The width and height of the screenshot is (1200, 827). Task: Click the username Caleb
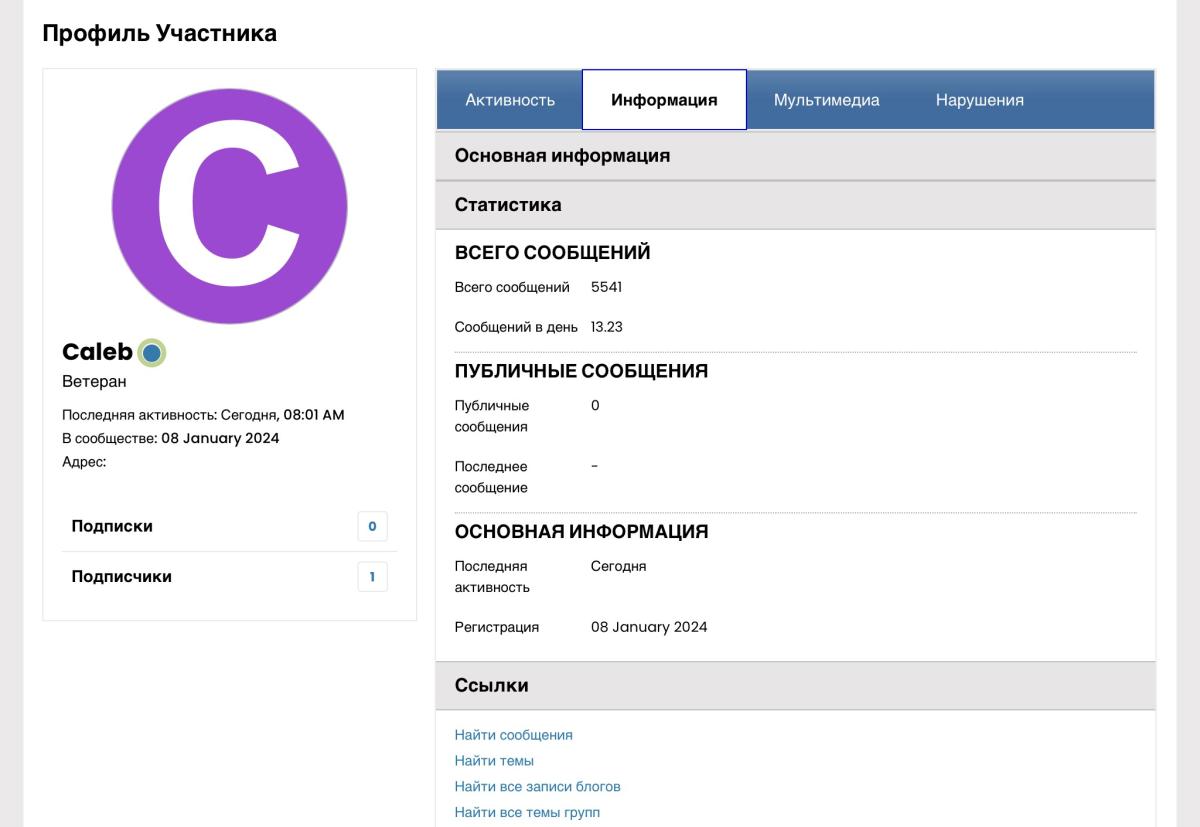(x=92, y=352)
